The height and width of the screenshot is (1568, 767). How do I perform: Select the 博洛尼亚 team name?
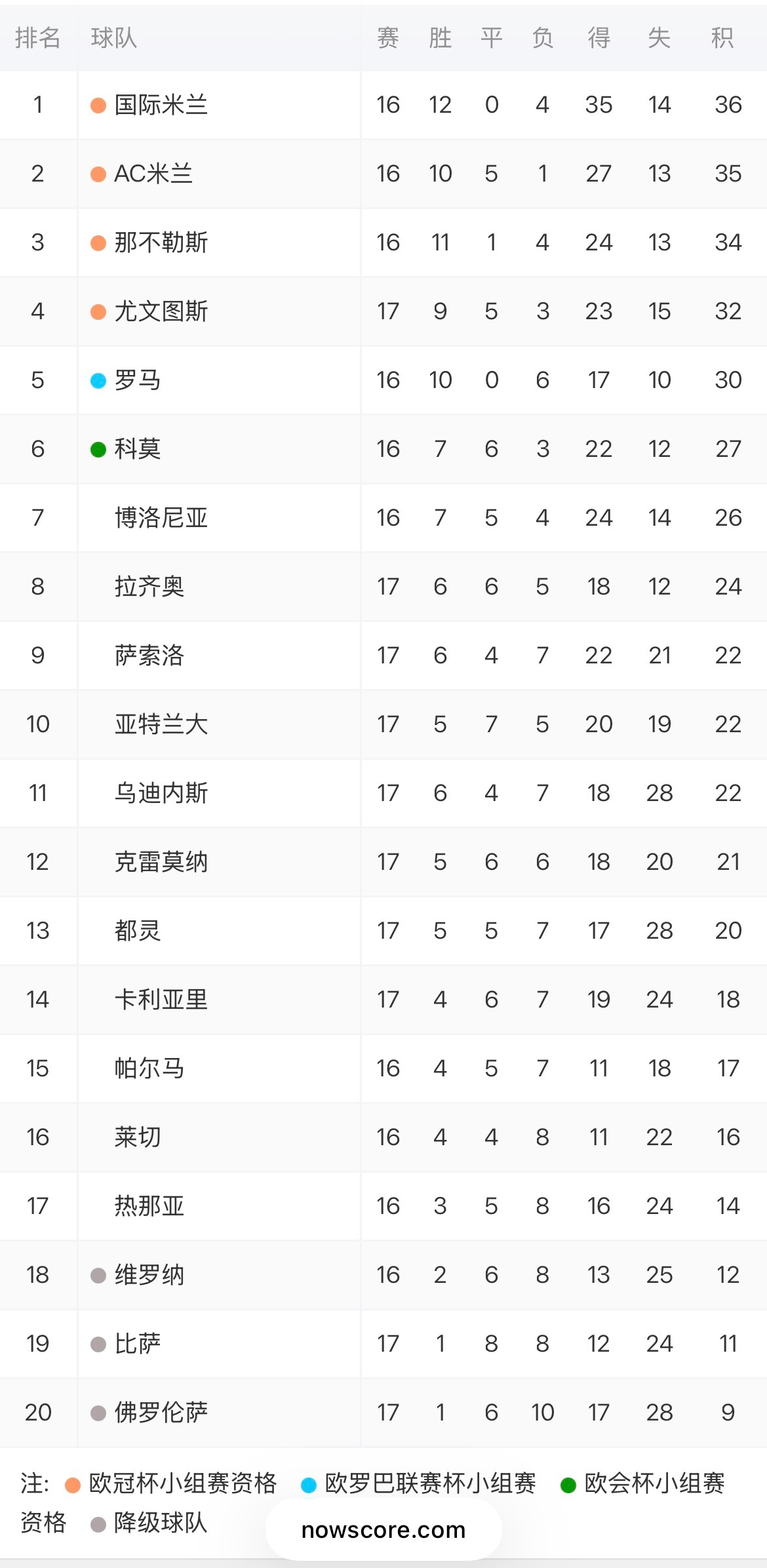(x=161, y=518)
